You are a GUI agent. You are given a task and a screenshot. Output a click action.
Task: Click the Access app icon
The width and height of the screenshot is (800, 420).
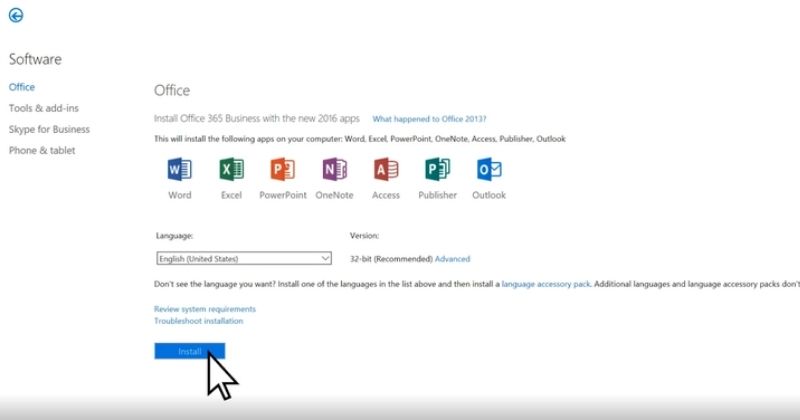coord(386,169)
